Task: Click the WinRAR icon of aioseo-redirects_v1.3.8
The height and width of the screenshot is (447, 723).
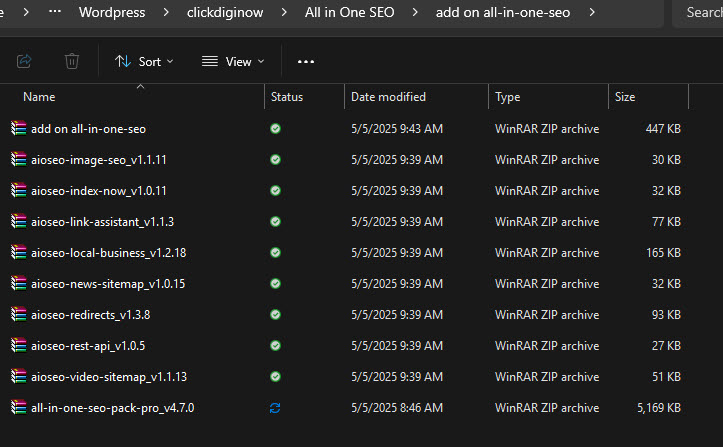Action: [19, 314]
